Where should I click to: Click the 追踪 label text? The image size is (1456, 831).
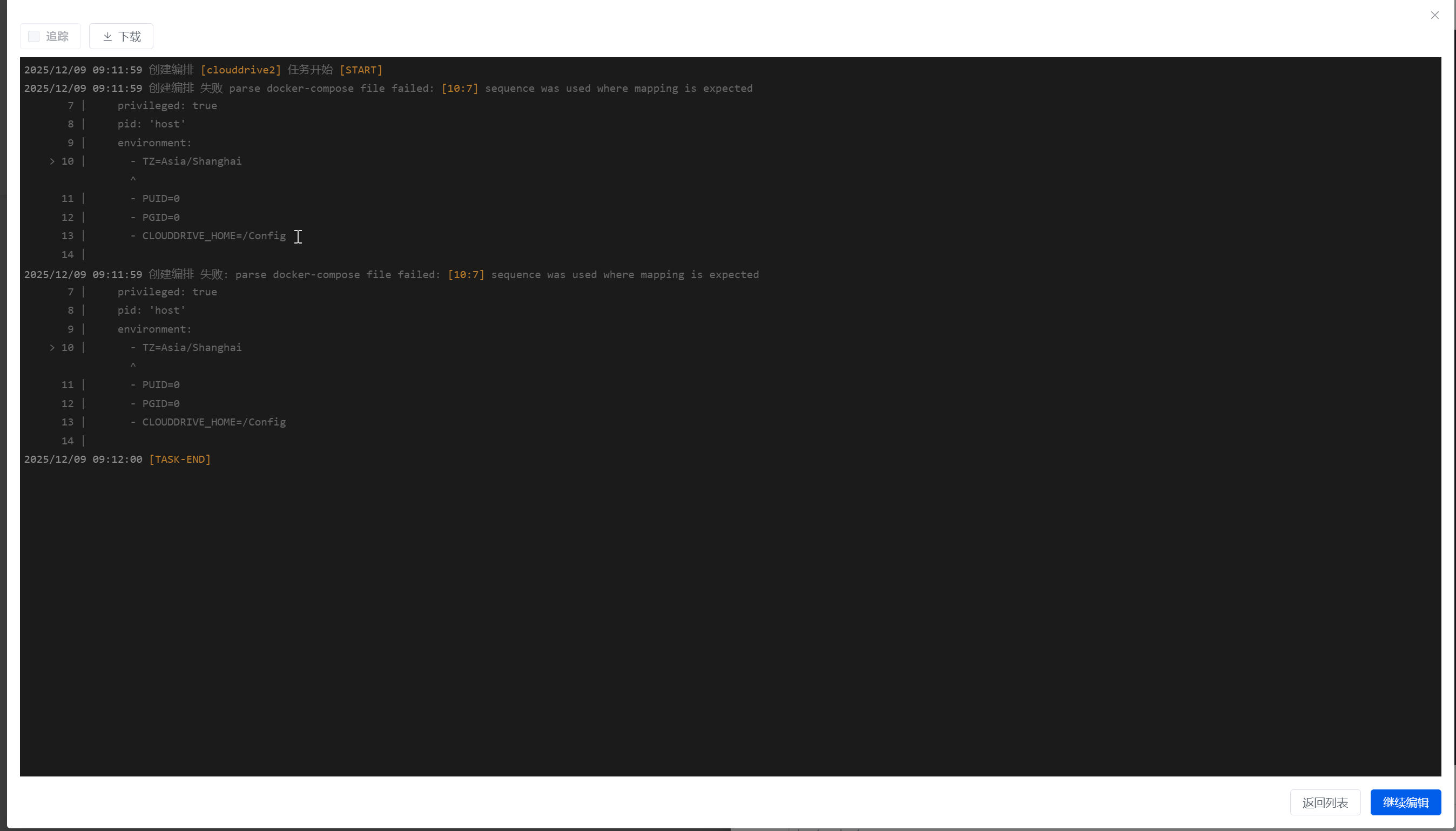click(57, 37)
